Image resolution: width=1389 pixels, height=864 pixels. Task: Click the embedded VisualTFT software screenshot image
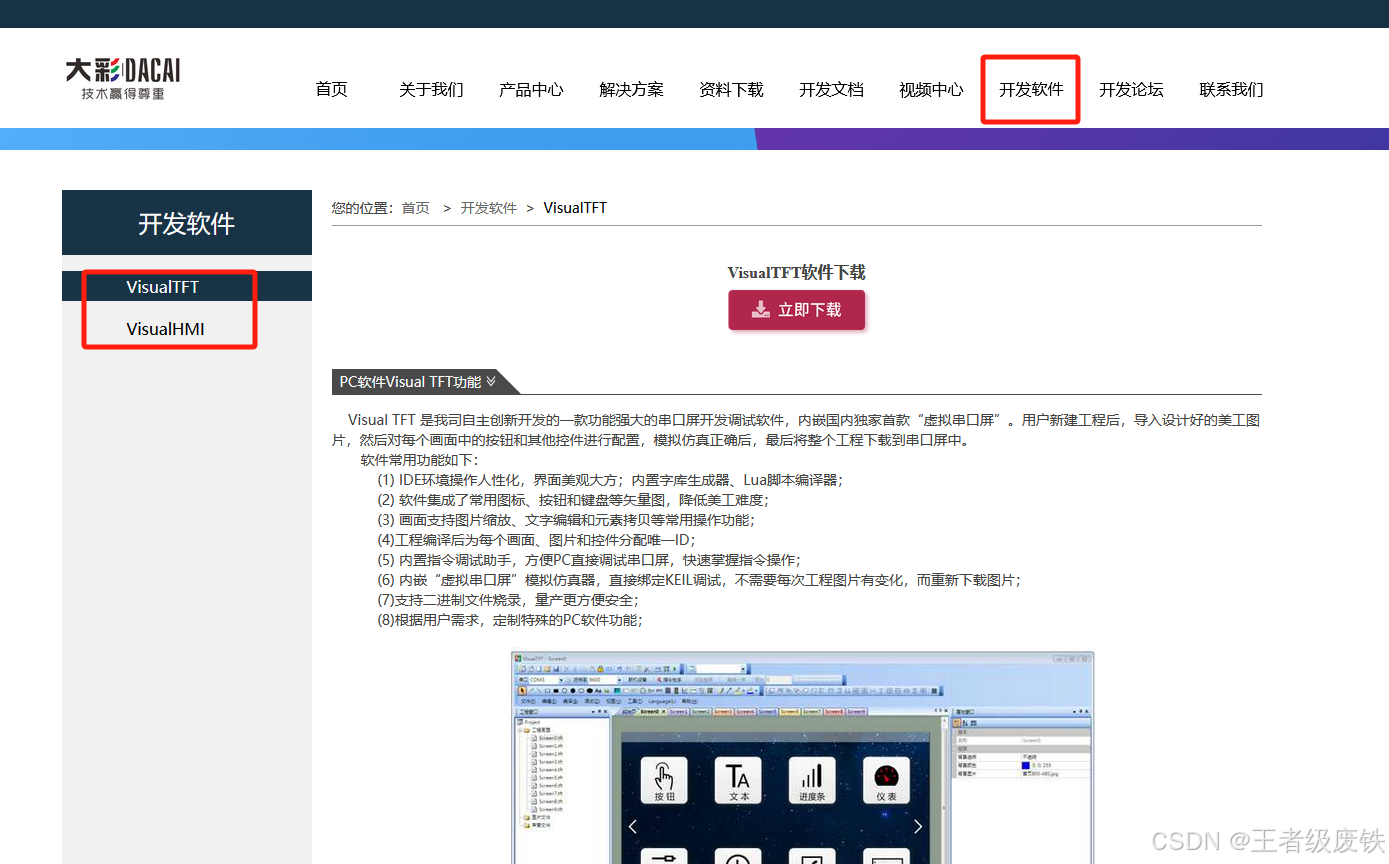(803, 758)
